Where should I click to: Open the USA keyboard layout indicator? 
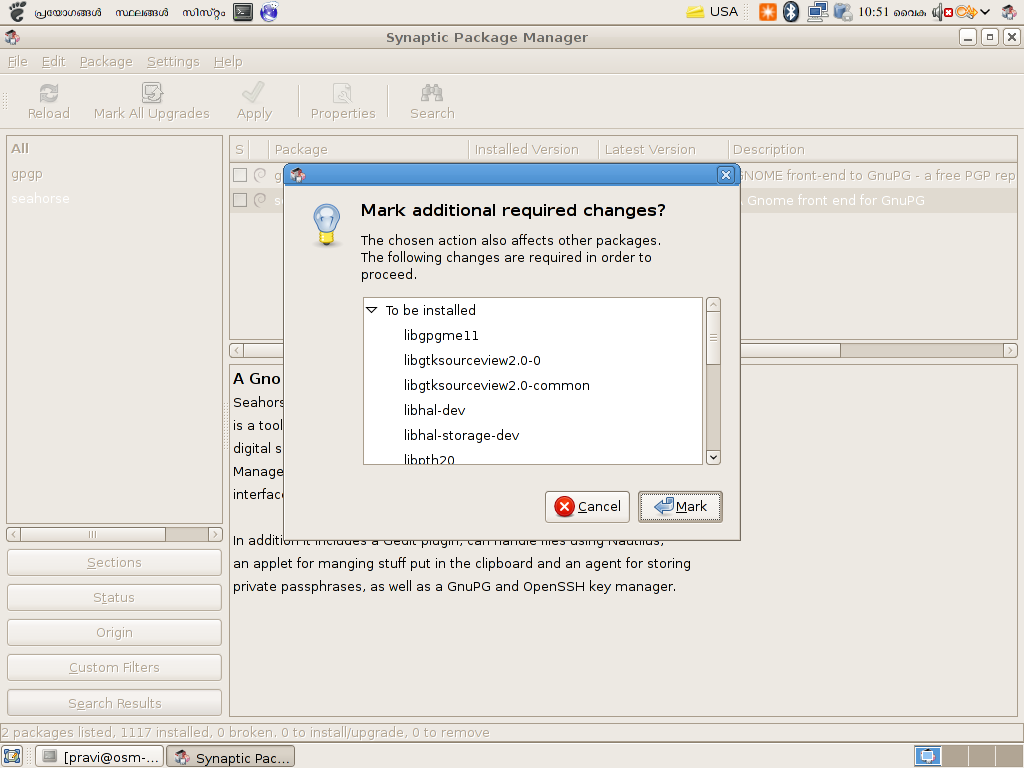712,12
